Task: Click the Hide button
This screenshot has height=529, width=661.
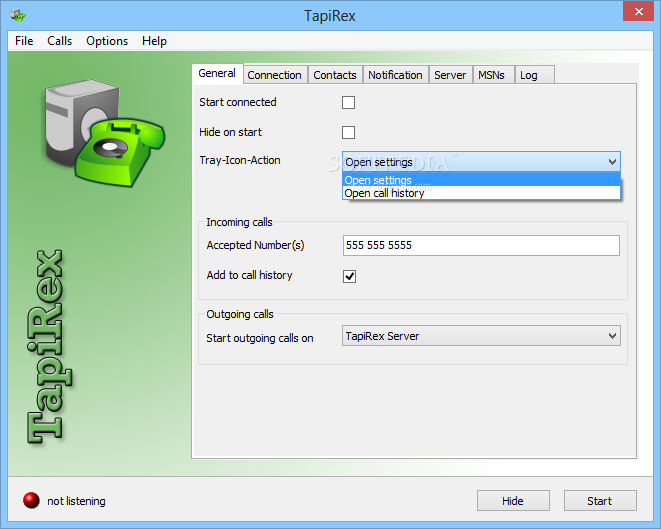Action: tap(513, 501)
